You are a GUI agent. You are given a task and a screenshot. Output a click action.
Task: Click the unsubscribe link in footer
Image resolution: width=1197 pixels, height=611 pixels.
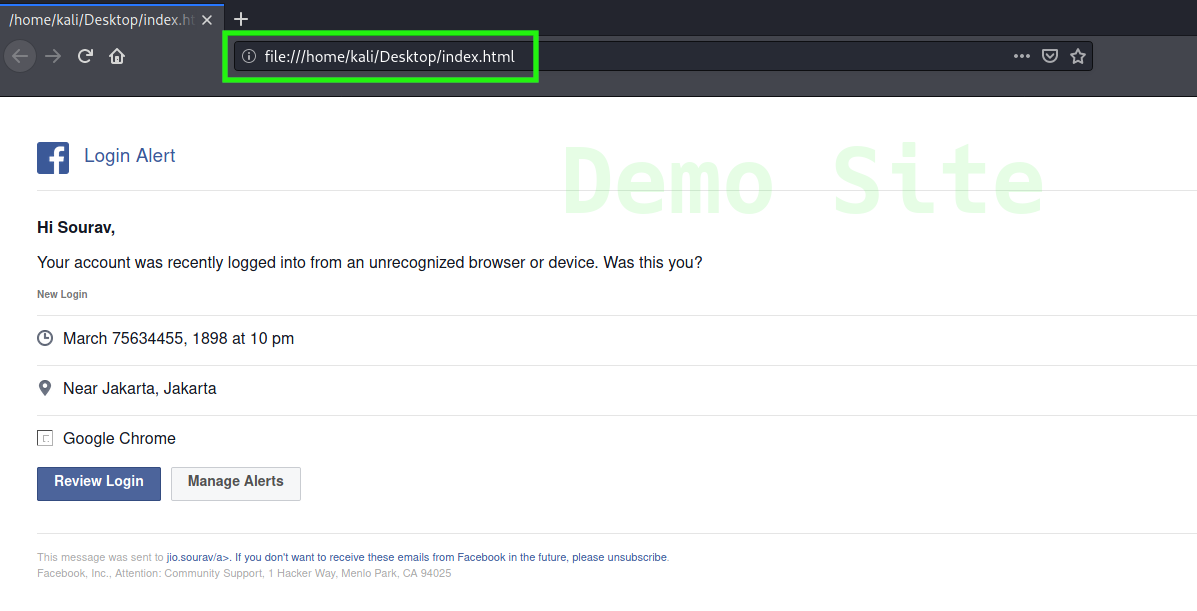637,558
